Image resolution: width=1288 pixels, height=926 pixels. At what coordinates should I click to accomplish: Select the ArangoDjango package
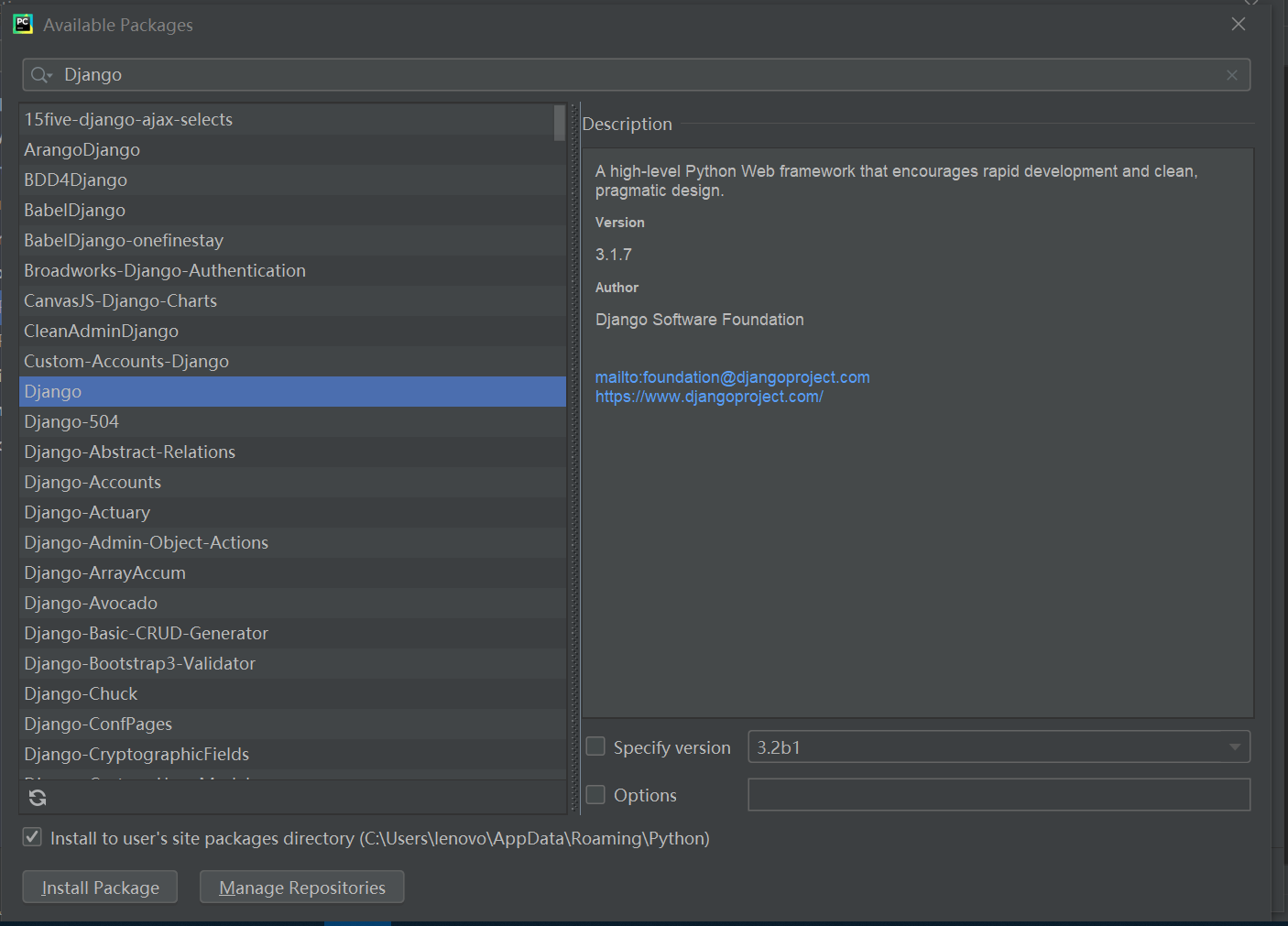[x=292, y=149]
